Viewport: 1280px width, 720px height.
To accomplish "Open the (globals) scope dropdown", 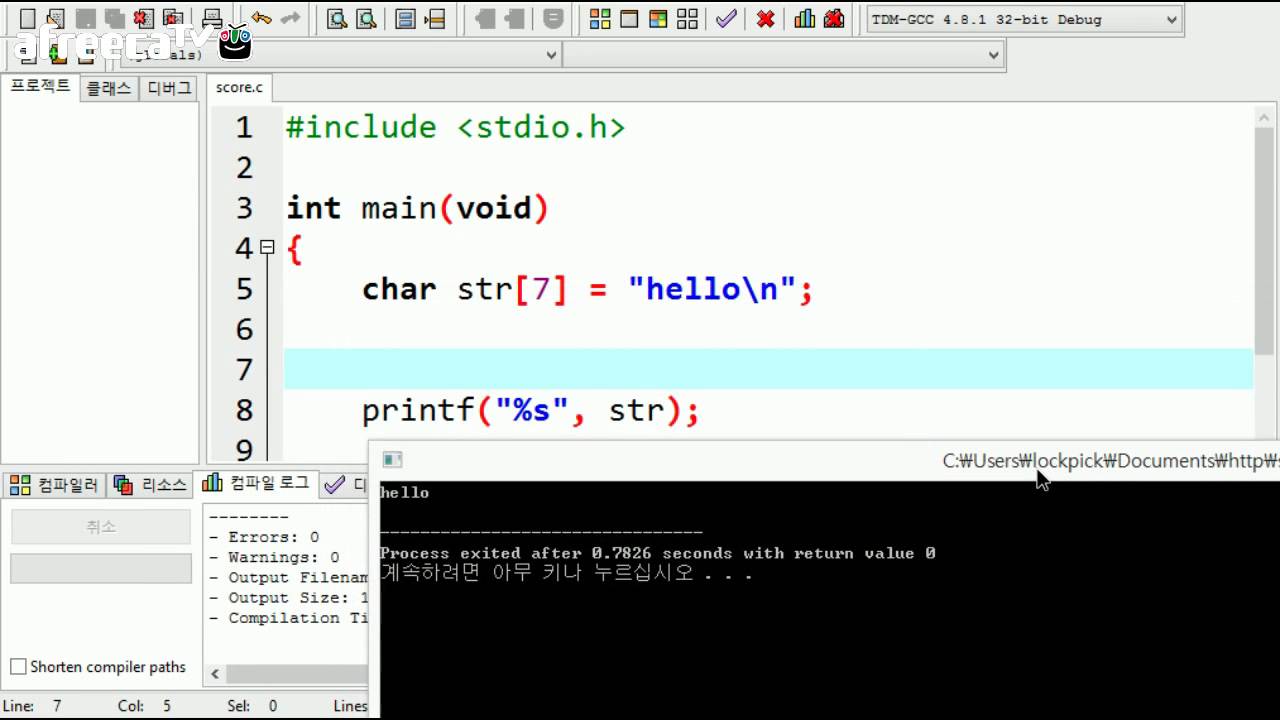I will pos(340,55).
